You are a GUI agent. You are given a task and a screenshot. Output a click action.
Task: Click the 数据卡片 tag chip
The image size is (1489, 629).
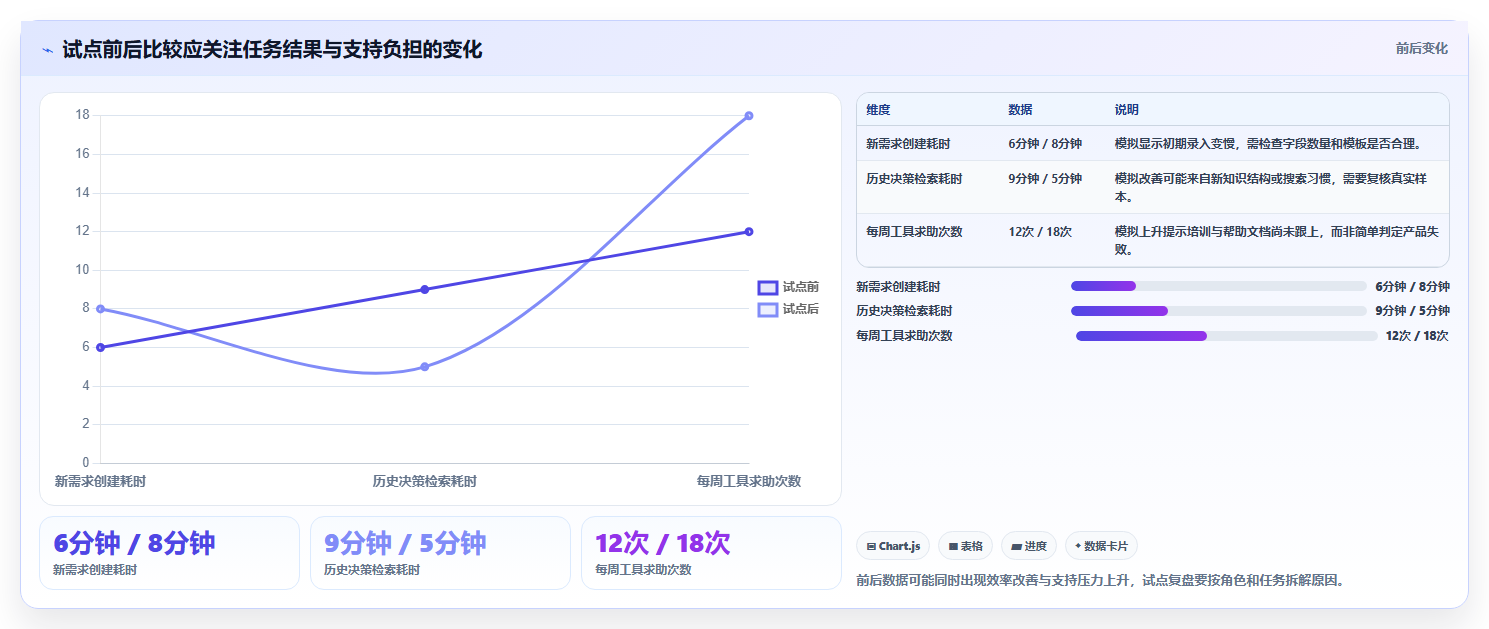(1101, 546)
